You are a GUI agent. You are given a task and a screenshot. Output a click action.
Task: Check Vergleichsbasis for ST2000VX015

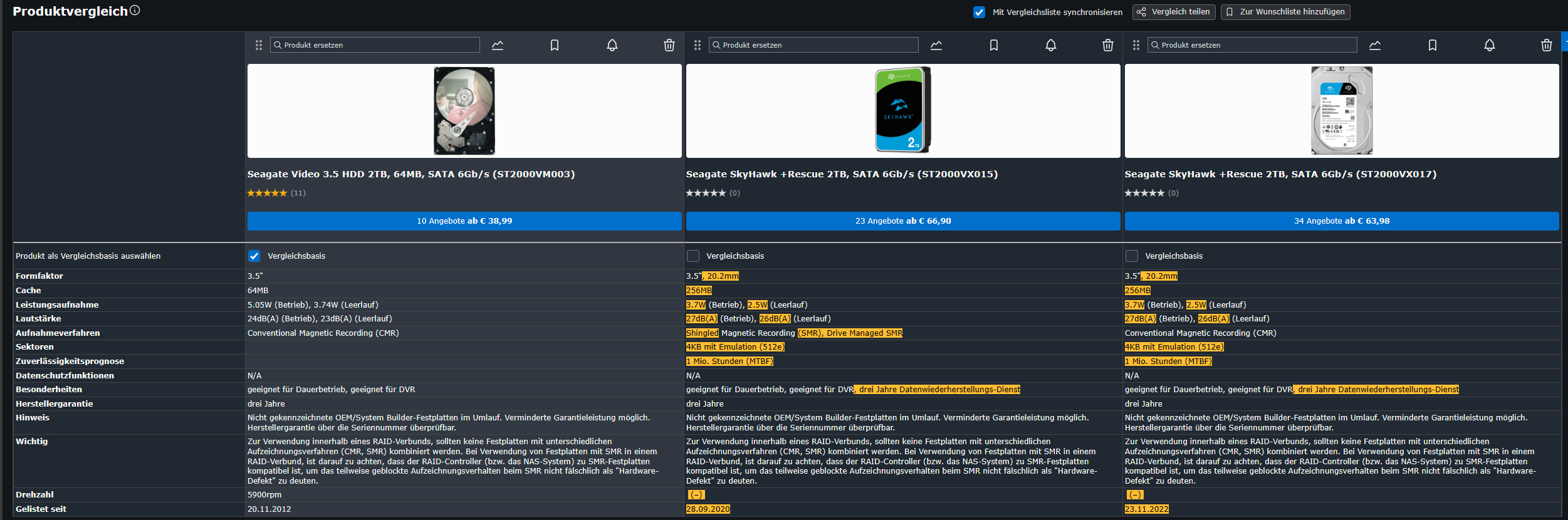693,256
